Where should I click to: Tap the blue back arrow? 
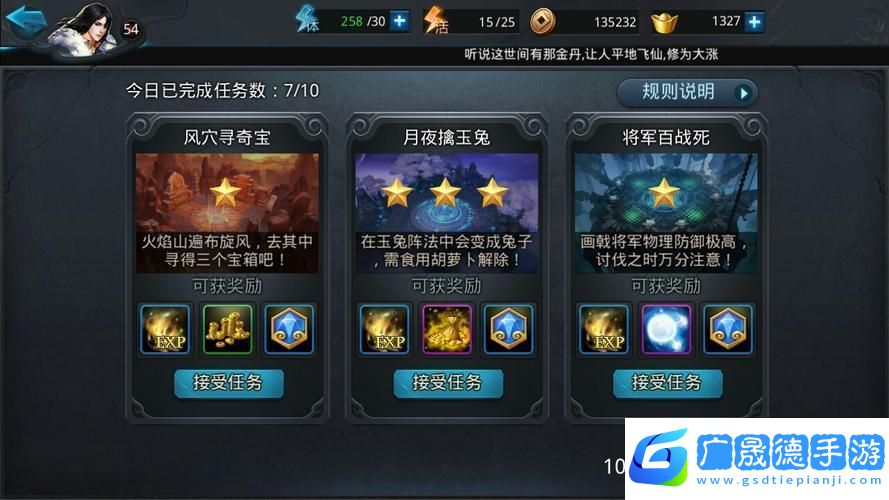click(26, 22)
